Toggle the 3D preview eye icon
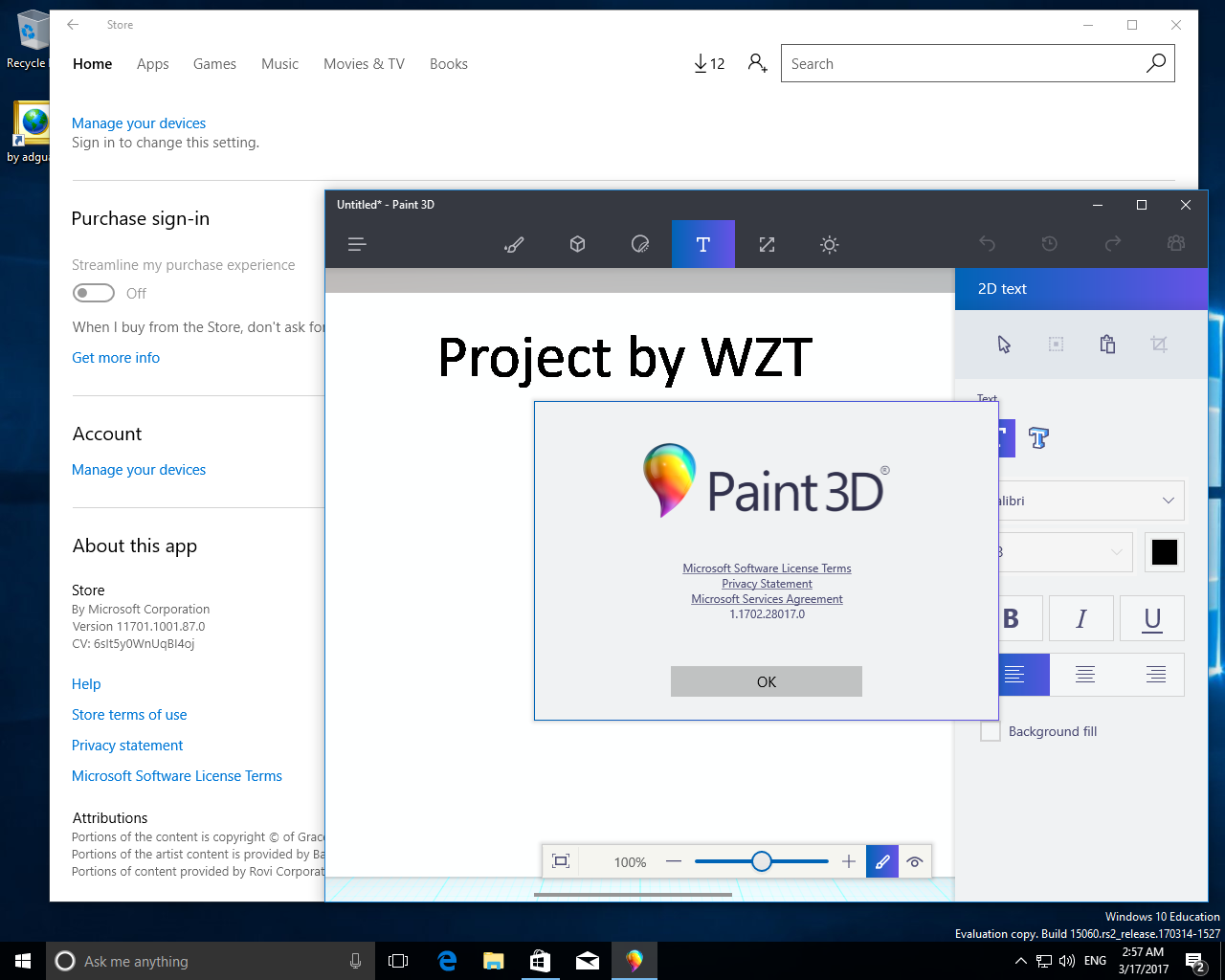Screen dimensions: 1225x980 [x=915, y=861]
